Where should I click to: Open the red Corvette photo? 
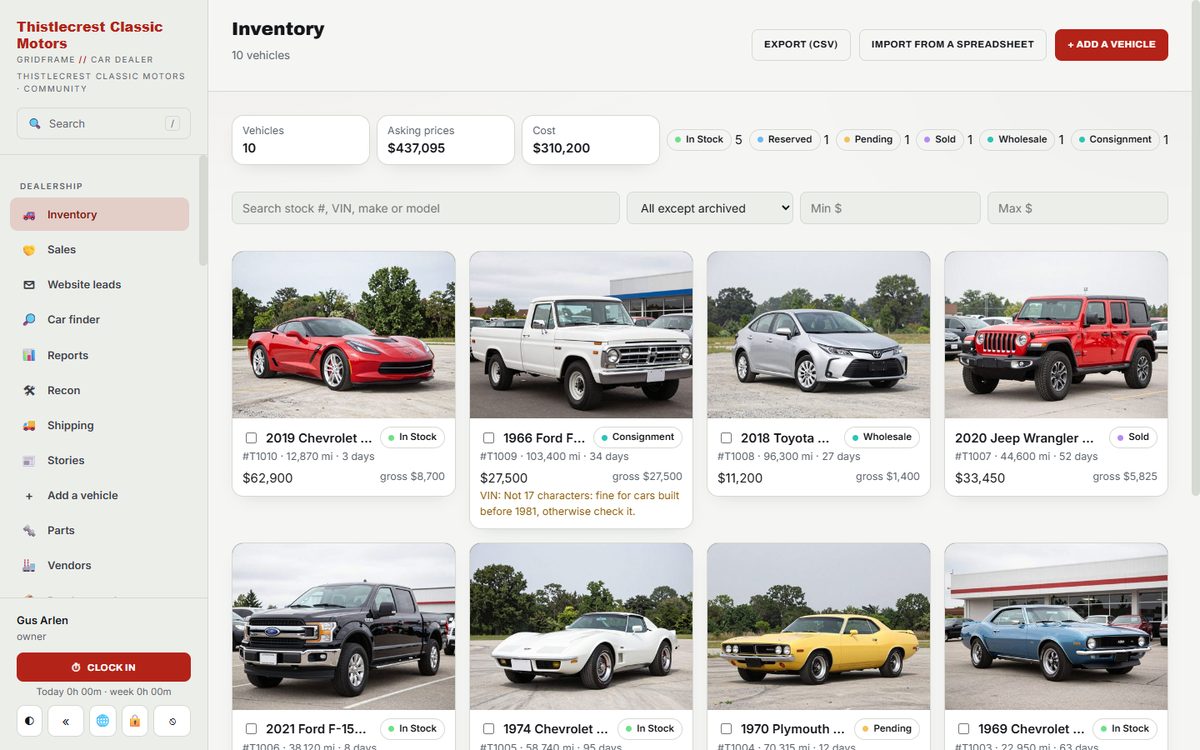[x=344, y=335]
